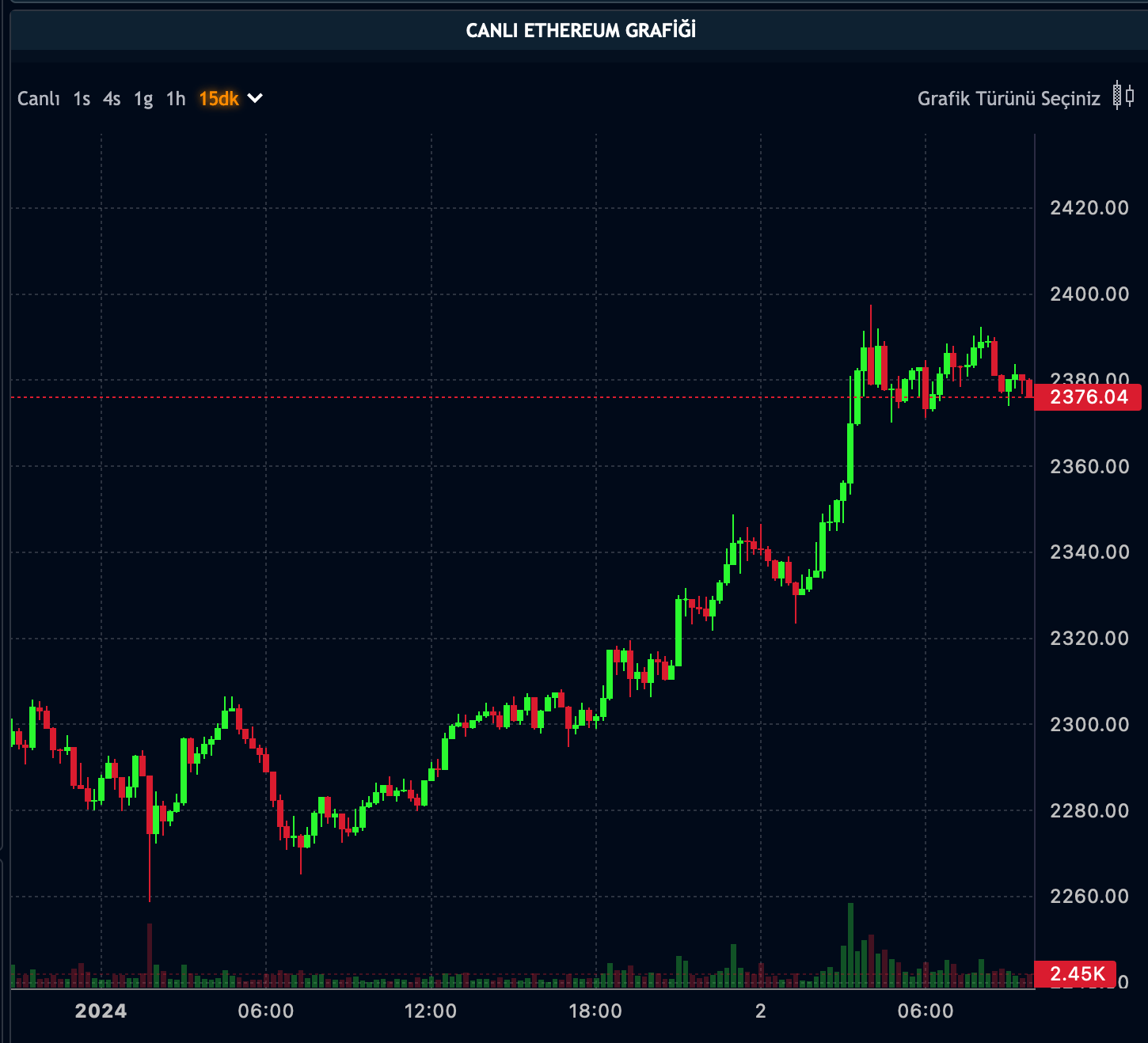The width and height of the screenshot is (1148, 1043).
Task: Select the 15dk timeframe
Action: (x=219, y=99)
